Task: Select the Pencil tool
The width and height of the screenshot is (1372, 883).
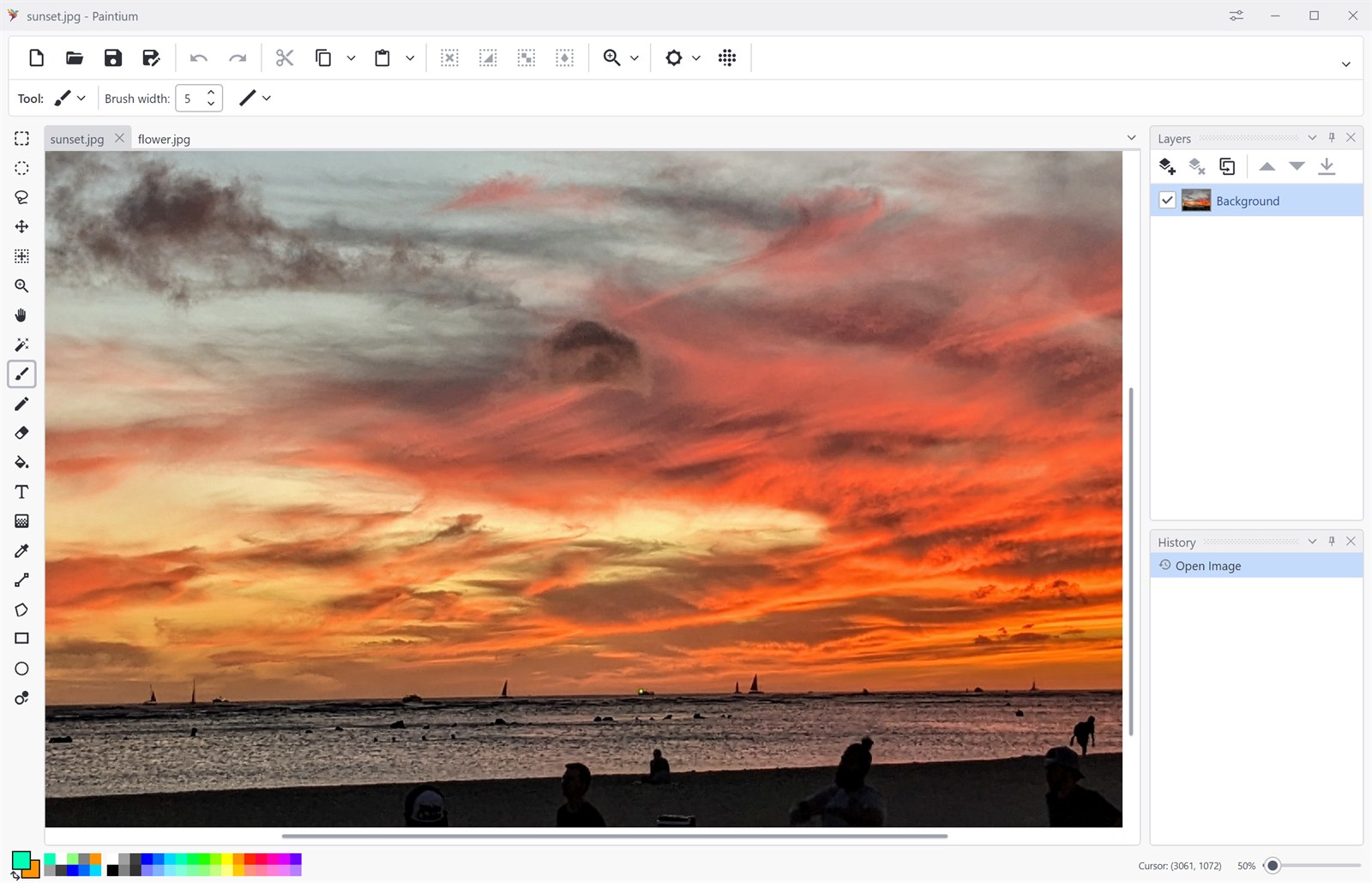Action: (22, 404)
